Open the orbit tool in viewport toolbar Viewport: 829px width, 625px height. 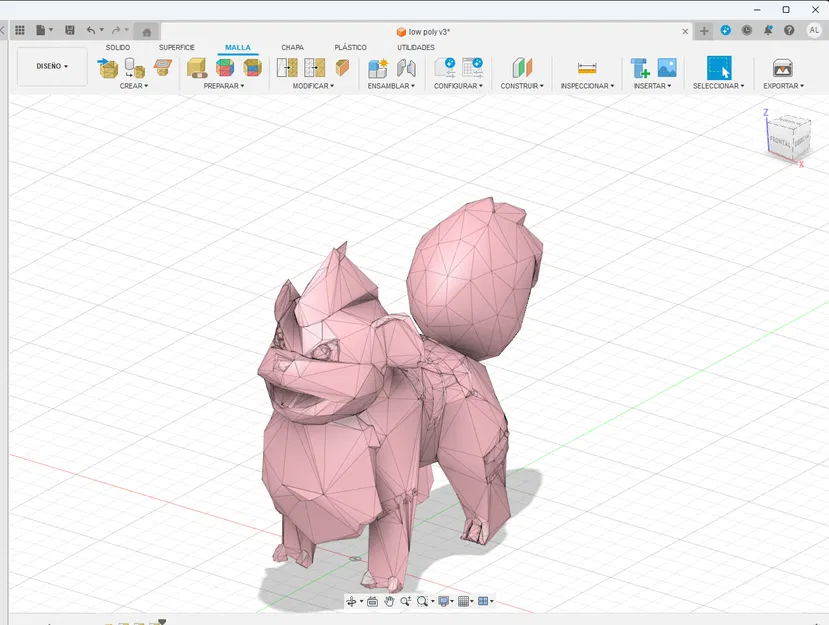pyautogui.click(x=352, y=601)
